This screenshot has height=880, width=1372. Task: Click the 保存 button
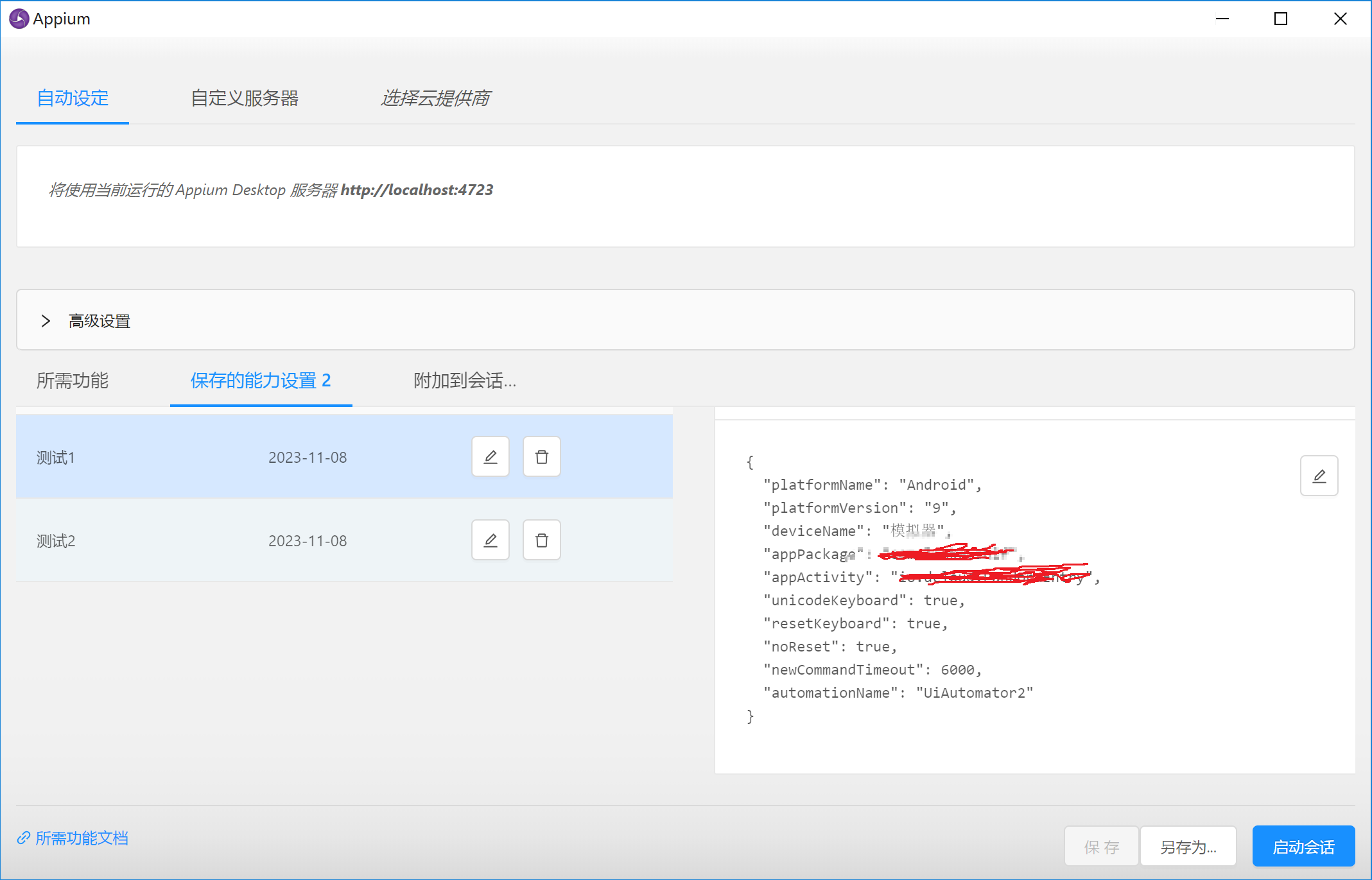pos(1102,847)
